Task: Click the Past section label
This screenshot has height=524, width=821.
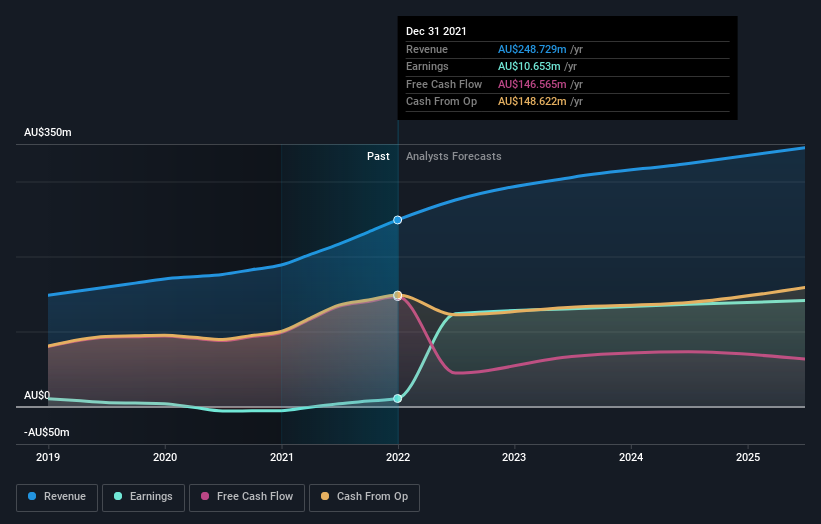Action: coord(378,156)
